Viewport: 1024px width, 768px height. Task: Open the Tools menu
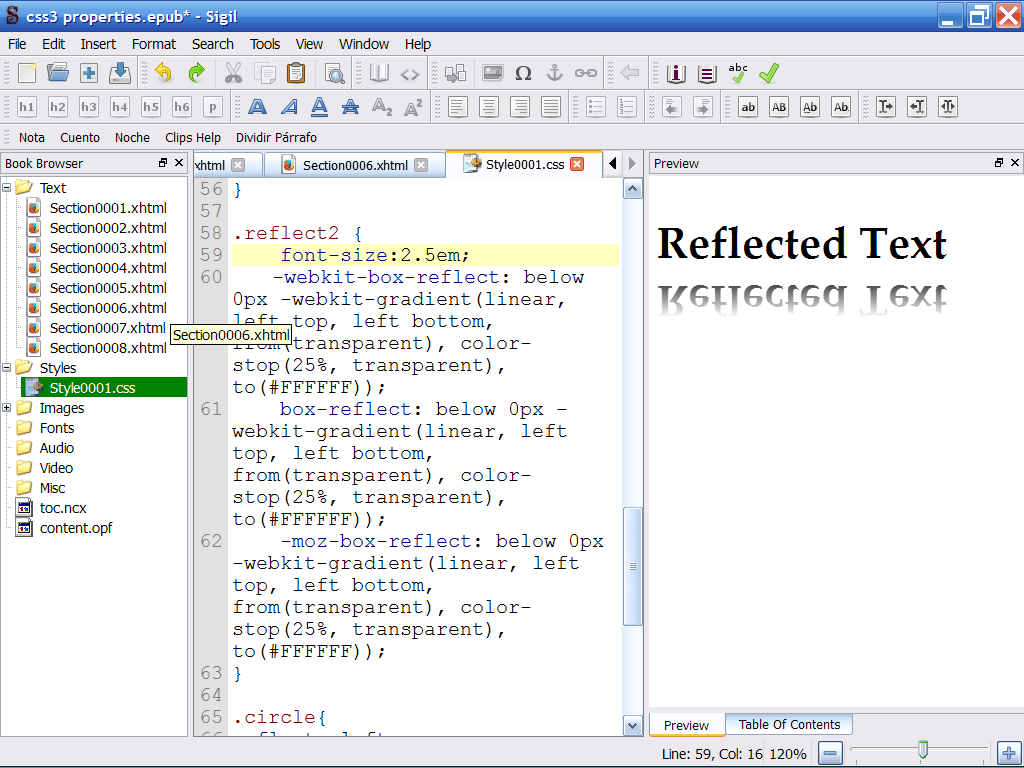pos(265,44)
